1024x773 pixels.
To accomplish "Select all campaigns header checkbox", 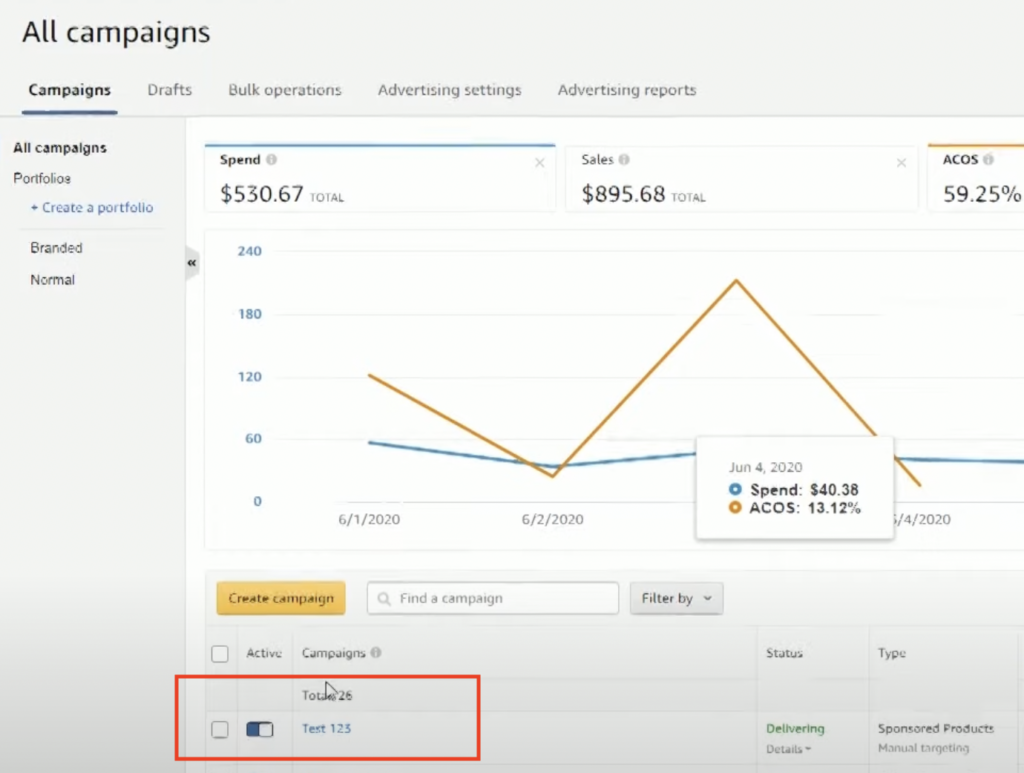I will click(x=220, y=654).
